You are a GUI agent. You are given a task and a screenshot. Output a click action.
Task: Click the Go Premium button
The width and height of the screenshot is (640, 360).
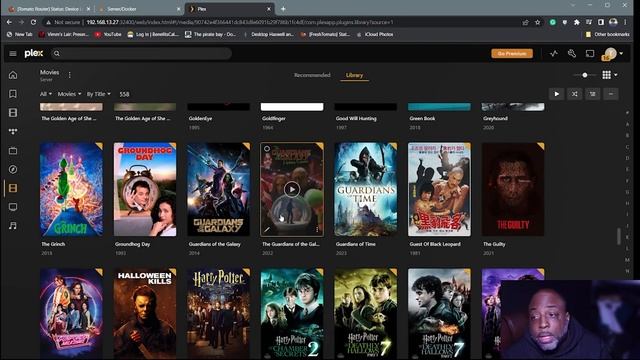pyautogui.click(x=512, y=53)
